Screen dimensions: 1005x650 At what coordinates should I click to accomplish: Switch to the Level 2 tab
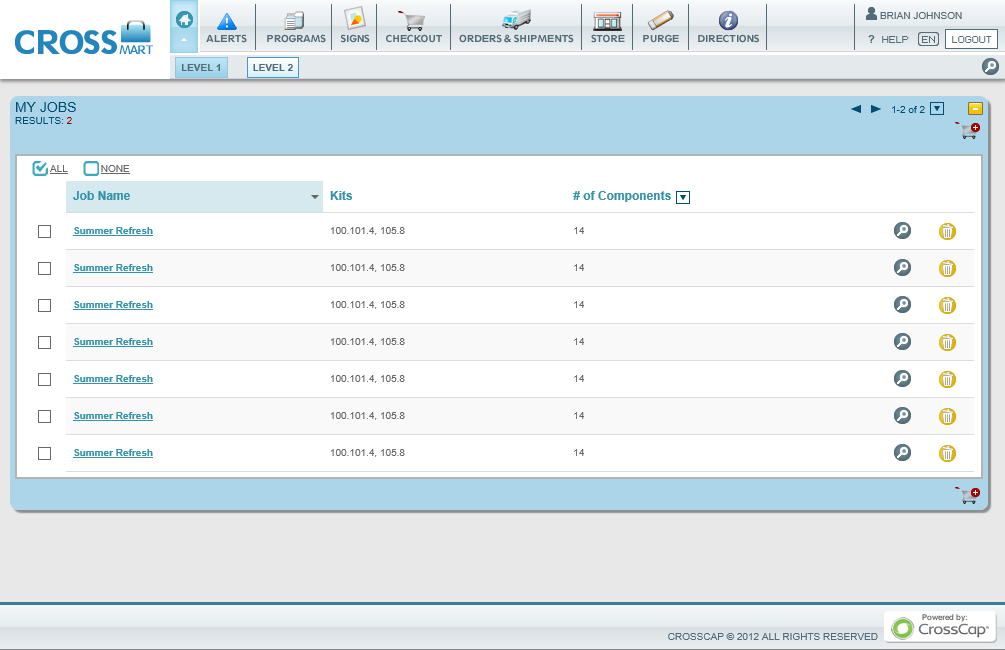point(273,68)
